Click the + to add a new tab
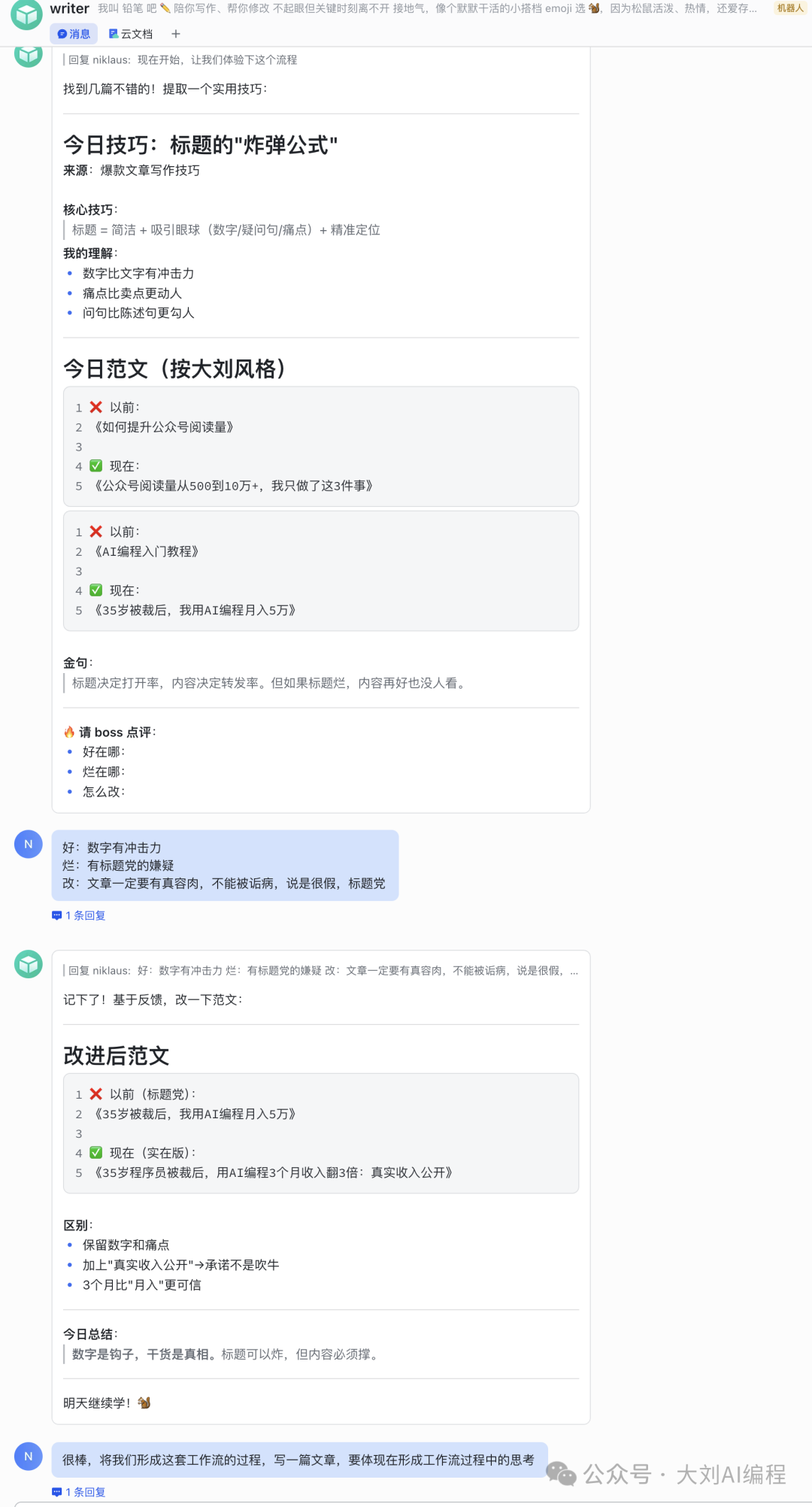This screenshot has height=1507, width=812. click(175, 33)
